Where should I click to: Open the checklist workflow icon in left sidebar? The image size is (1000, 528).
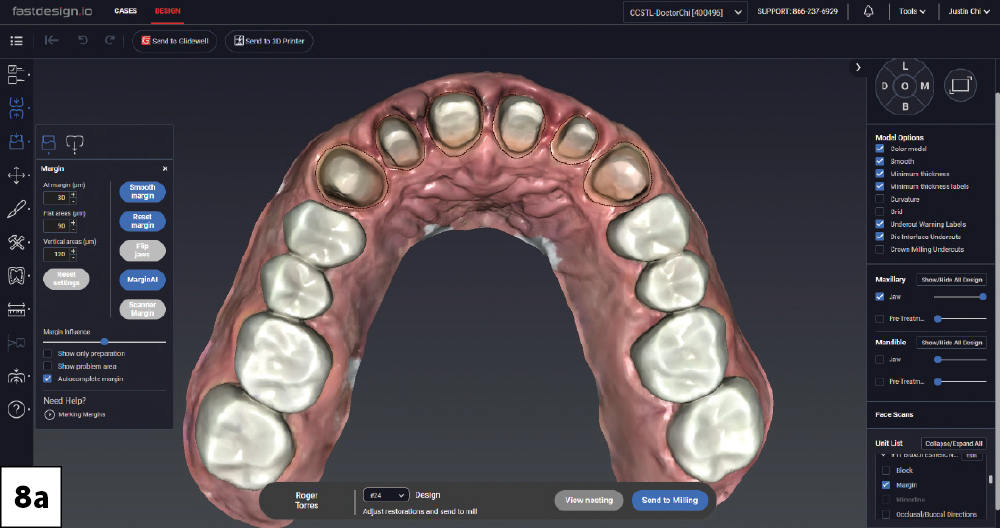[16, 75]
